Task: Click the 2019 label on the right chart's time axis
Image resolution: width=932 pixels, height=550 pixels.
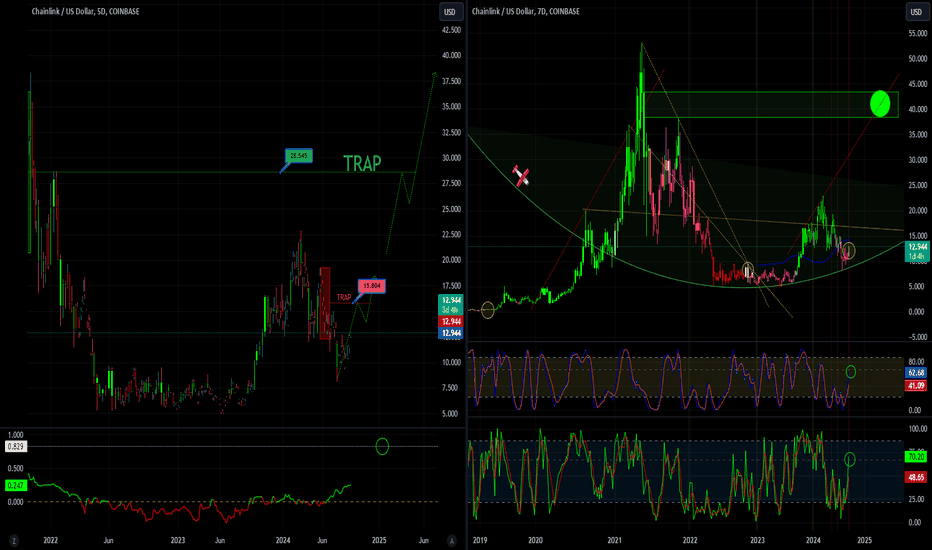Action: point(480,540)
